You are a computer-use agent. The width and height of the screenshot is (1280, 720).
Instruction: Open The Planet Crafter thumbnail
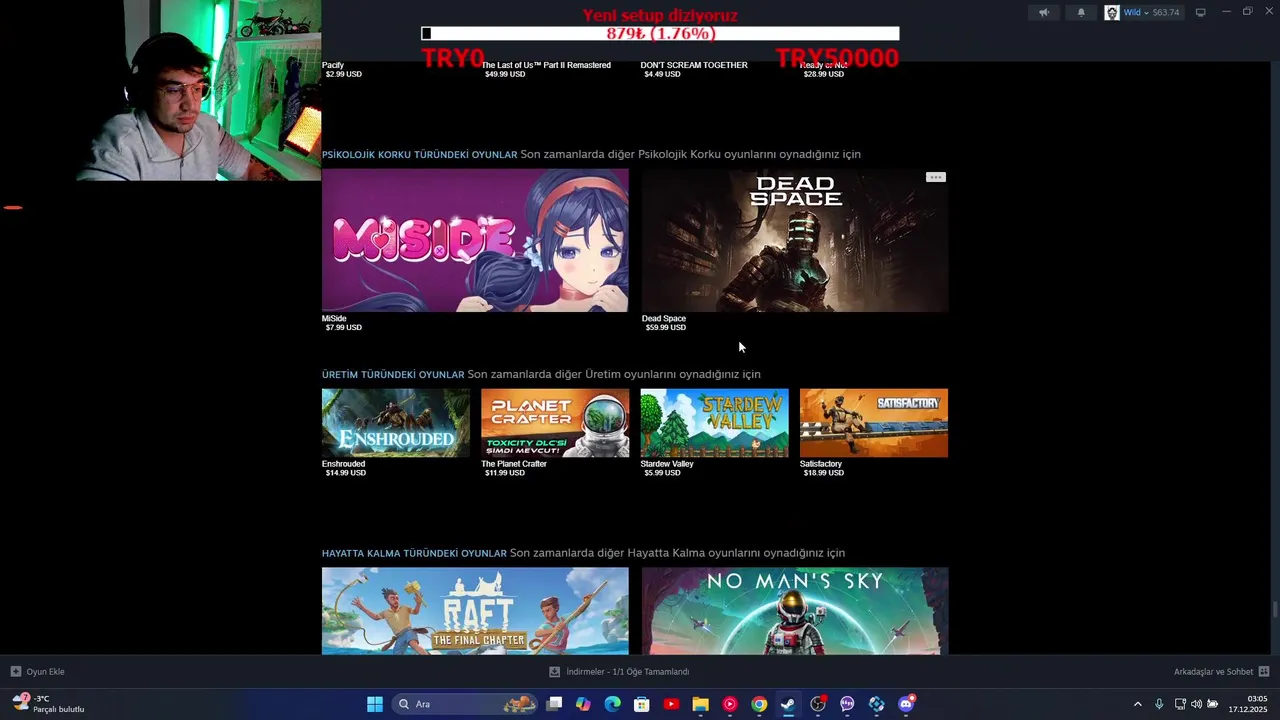coord(555,423)
